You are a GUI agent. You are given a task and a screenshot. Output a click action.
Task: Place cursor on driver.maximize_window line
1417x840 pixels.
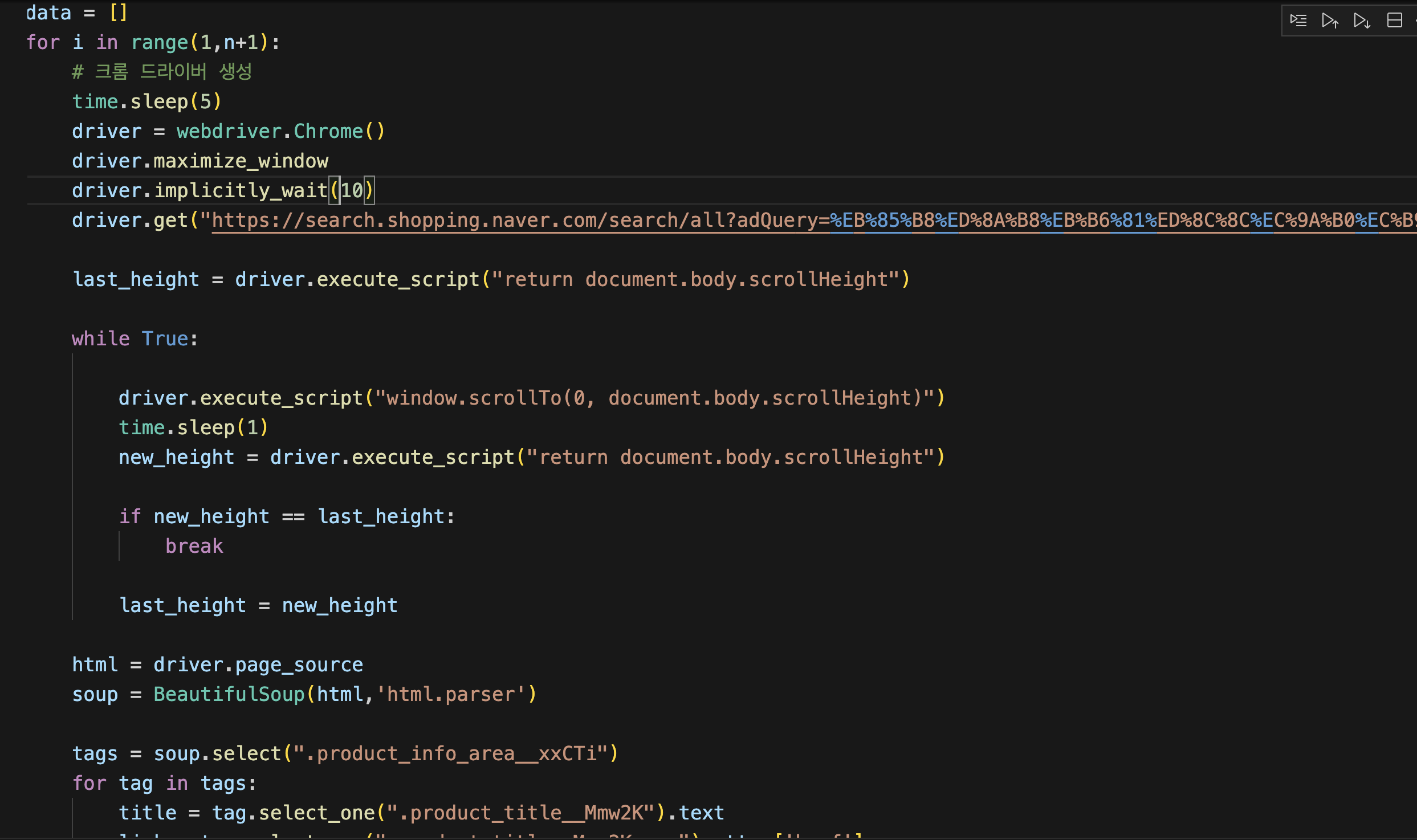pos(199,161)
